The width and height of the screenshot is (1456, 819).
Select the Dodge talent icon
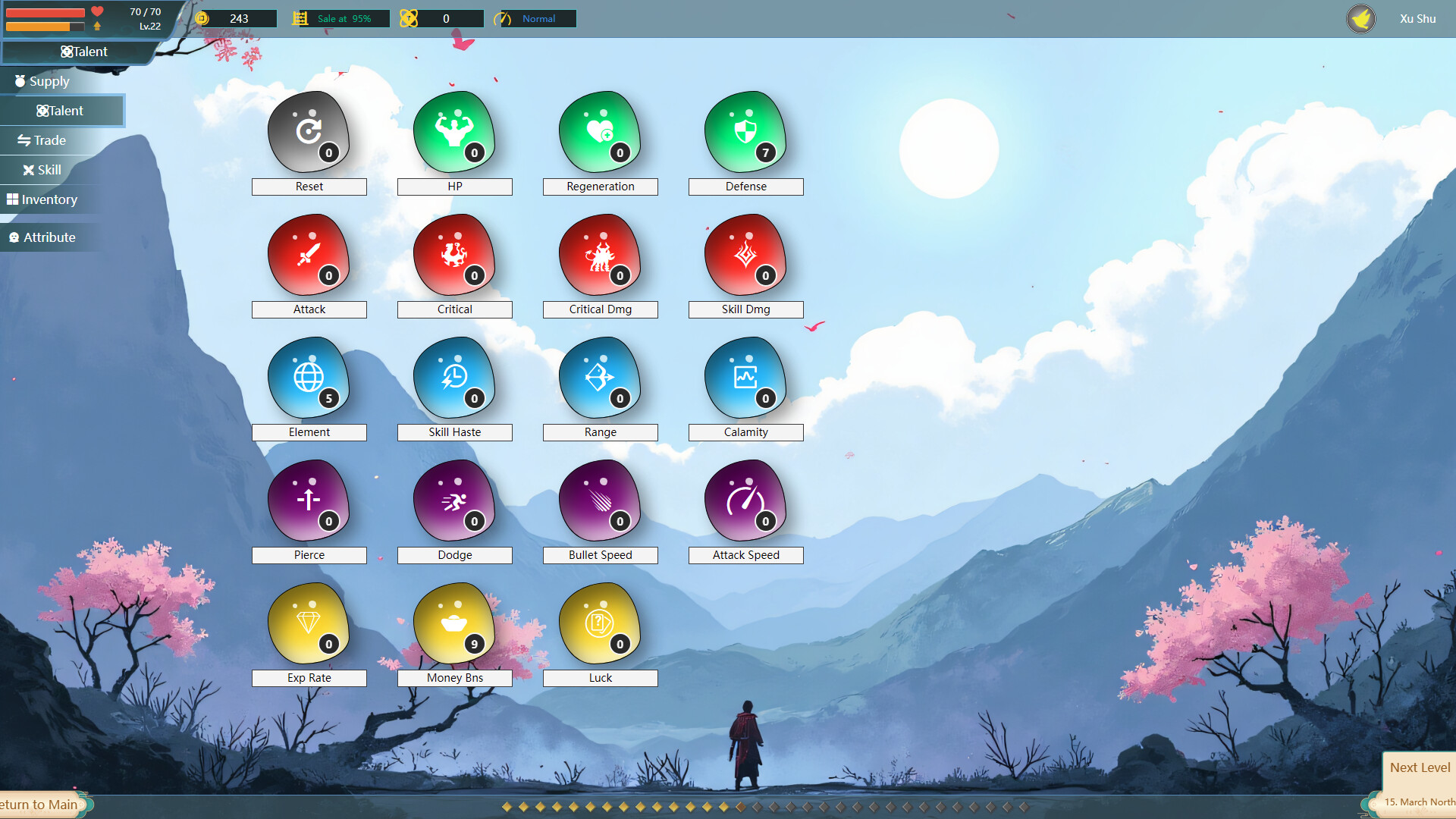pos(453,500)
